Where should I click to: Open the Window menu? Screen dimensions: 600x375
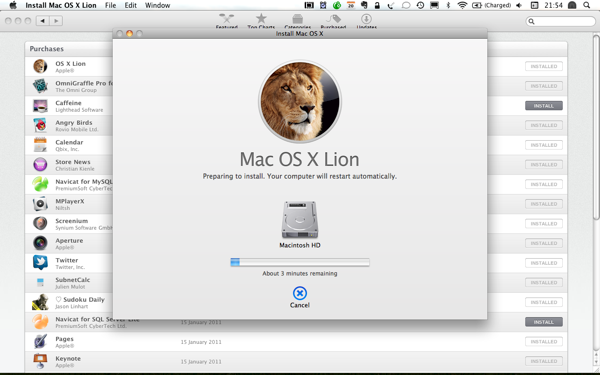tap(157, 5)
